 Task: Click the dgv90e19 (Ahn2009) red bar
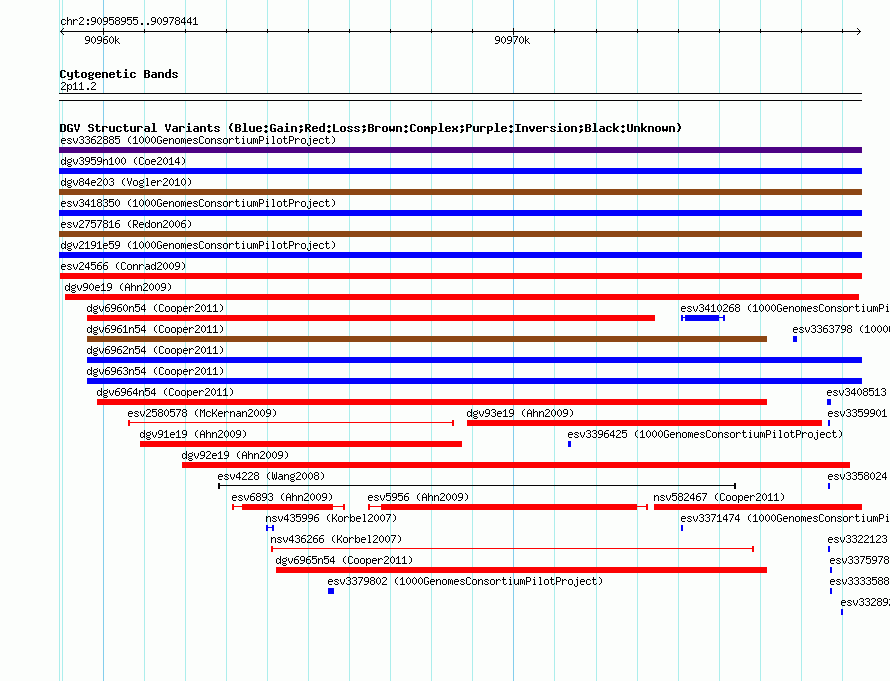pyautogui.click(x=461, y=297)
